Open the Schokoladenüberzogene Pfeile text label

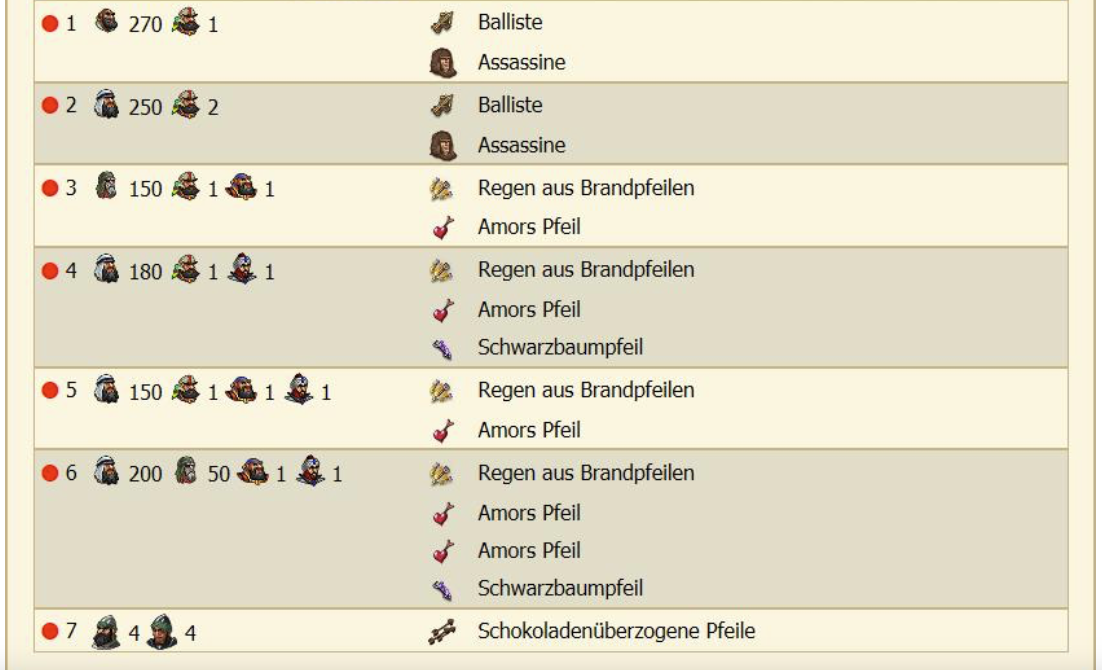(x=616, y=631)
